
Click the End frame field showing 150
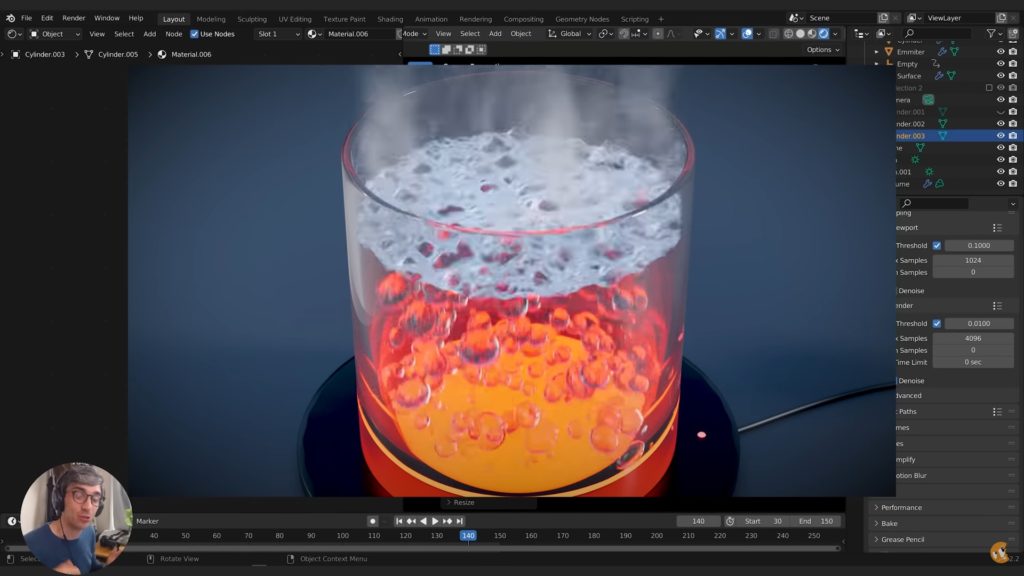(x=816, y=521)
